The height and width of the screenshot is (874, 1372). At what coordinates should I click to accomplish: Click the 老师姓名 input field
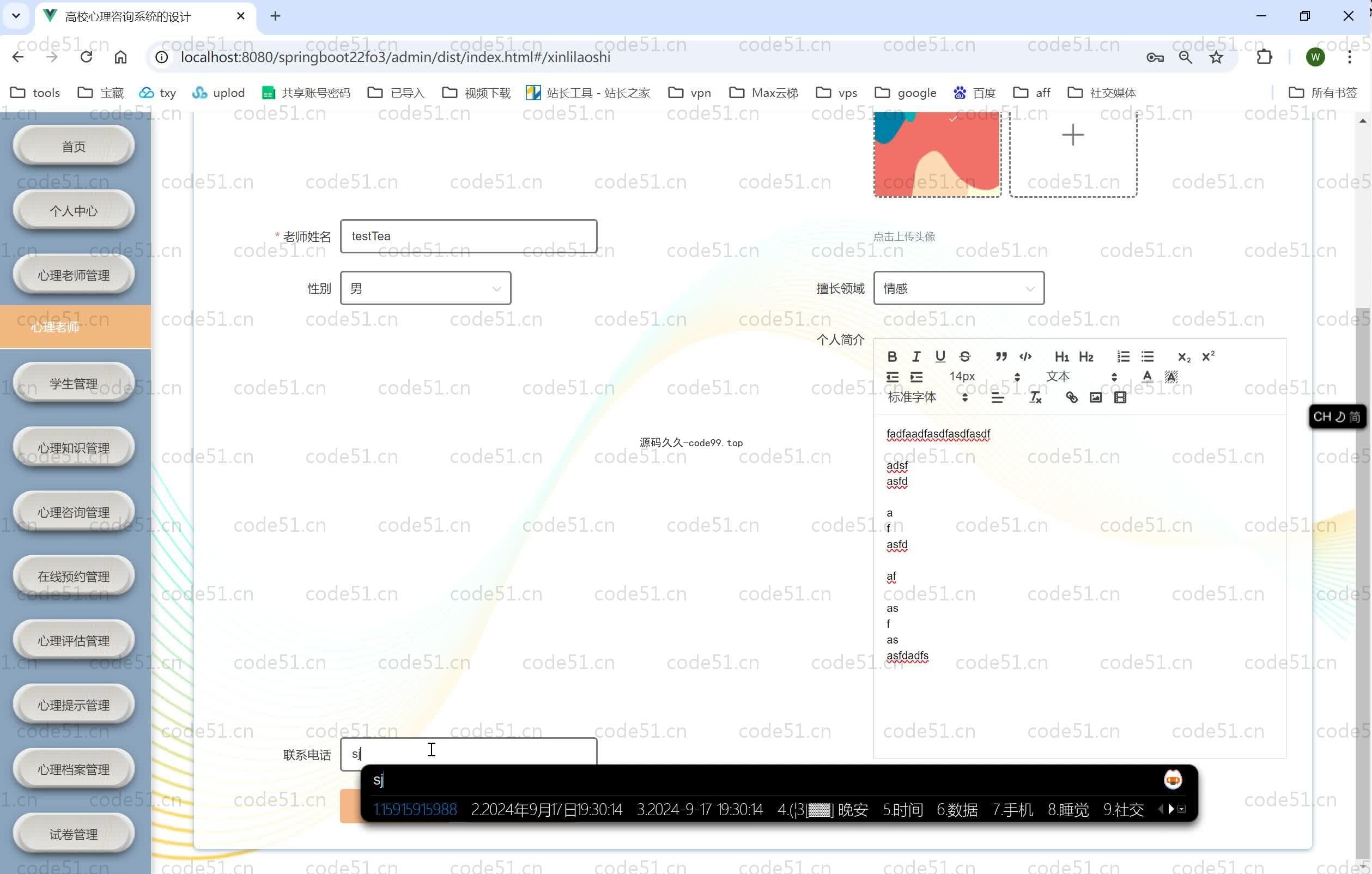[x=469, y=236]
